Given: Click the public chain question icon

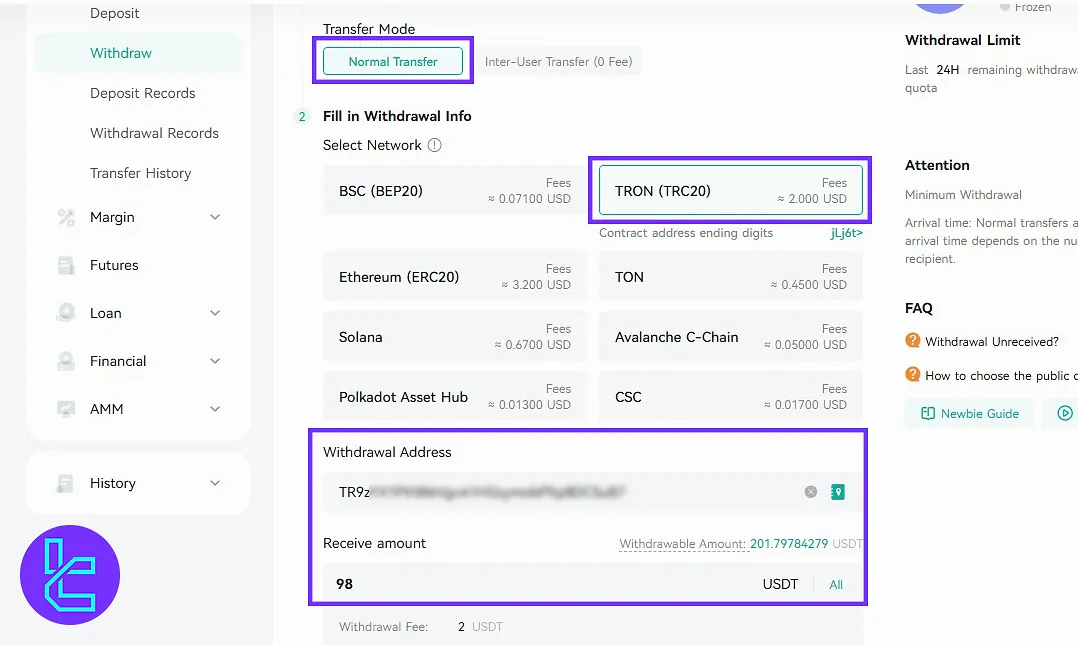Looking at the screenshot, I should coord(912,375).
